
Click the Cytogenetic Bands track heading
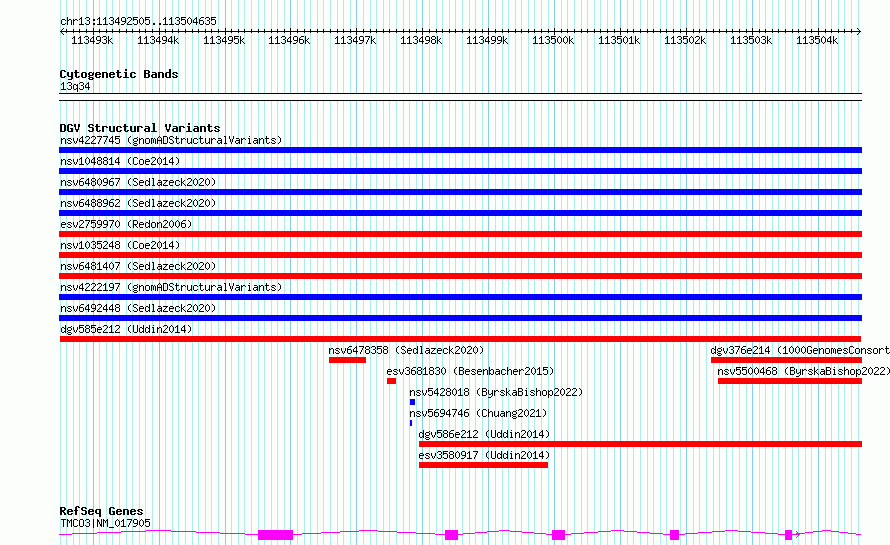pyautogui.click(x=119, y=74)
